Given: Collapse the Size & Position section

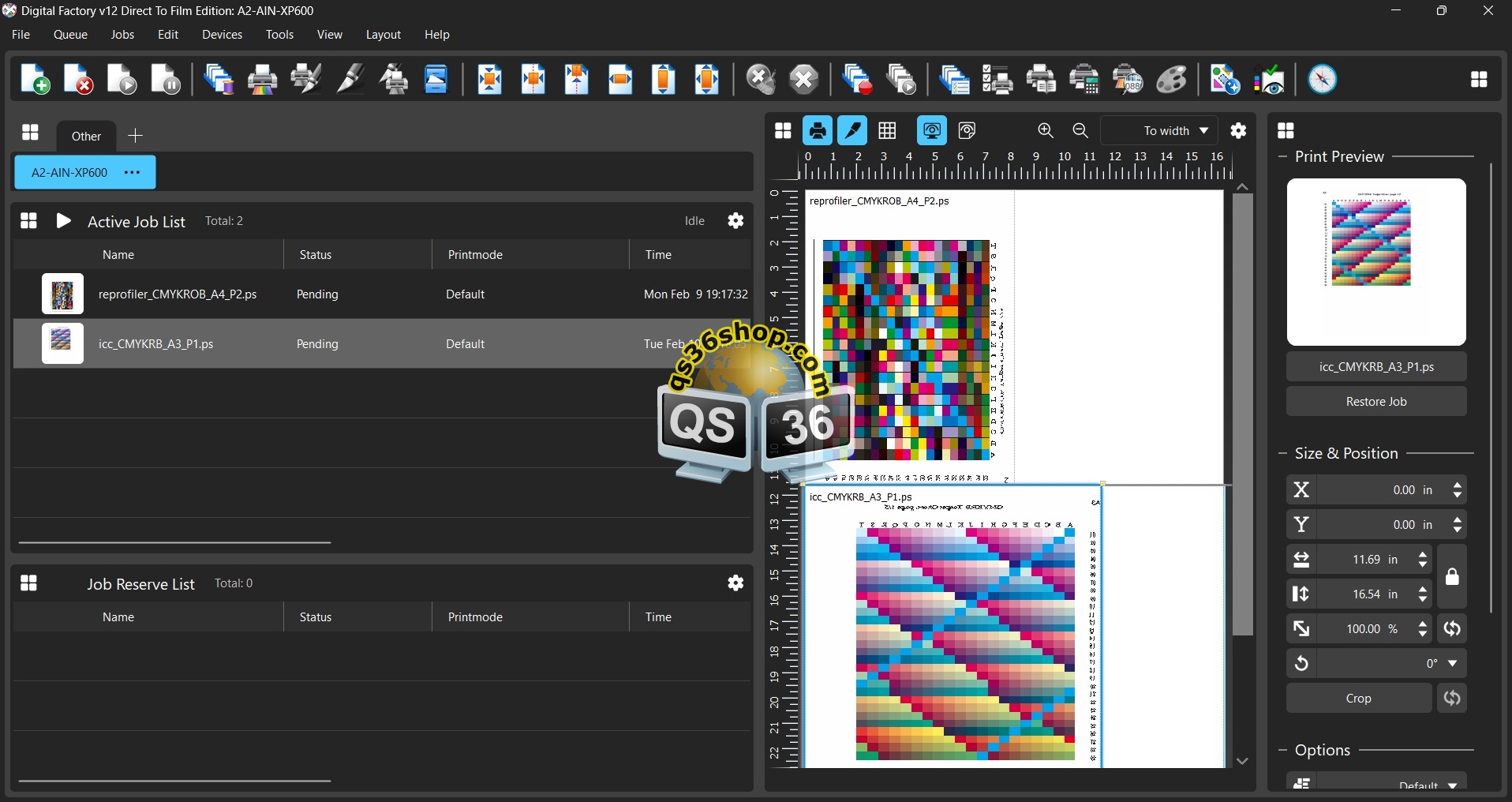Looking at the screenshot, I should (1283, 454).
